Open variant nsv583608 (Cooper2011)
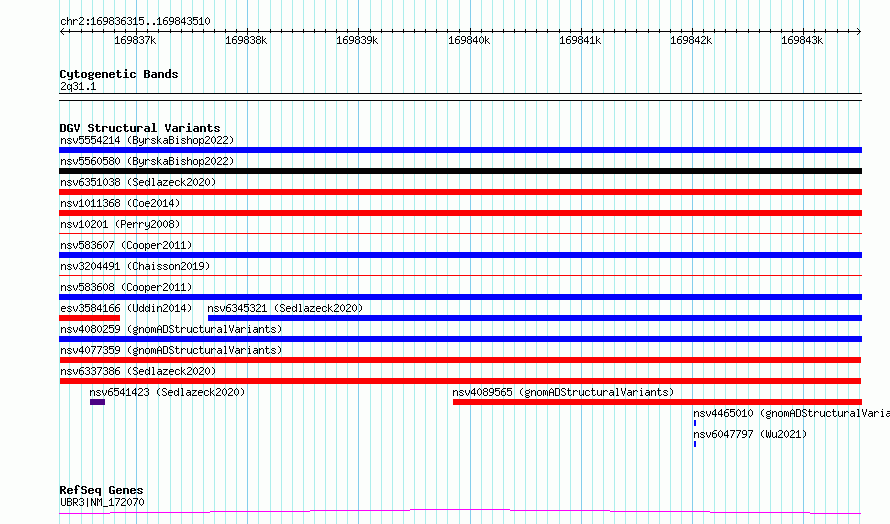 click(126, 287)
